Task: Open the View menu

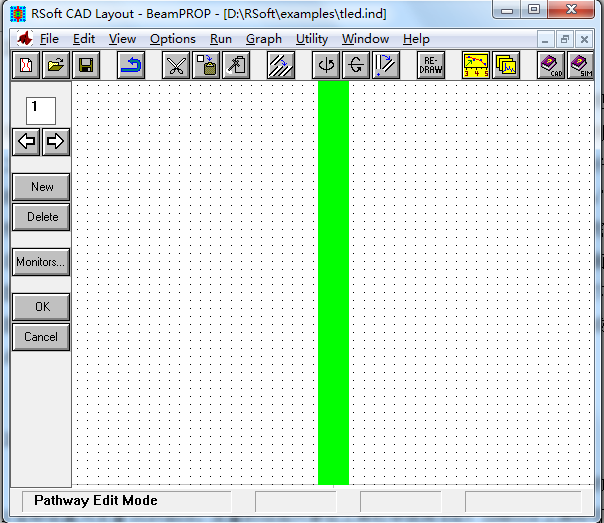Action: [122, 39]
